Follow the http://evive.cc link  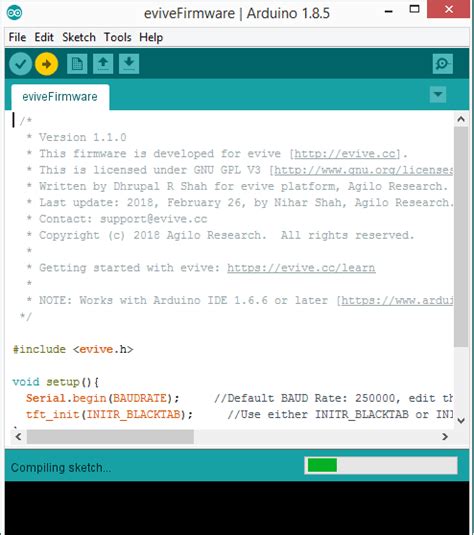(x=345, y=154)
